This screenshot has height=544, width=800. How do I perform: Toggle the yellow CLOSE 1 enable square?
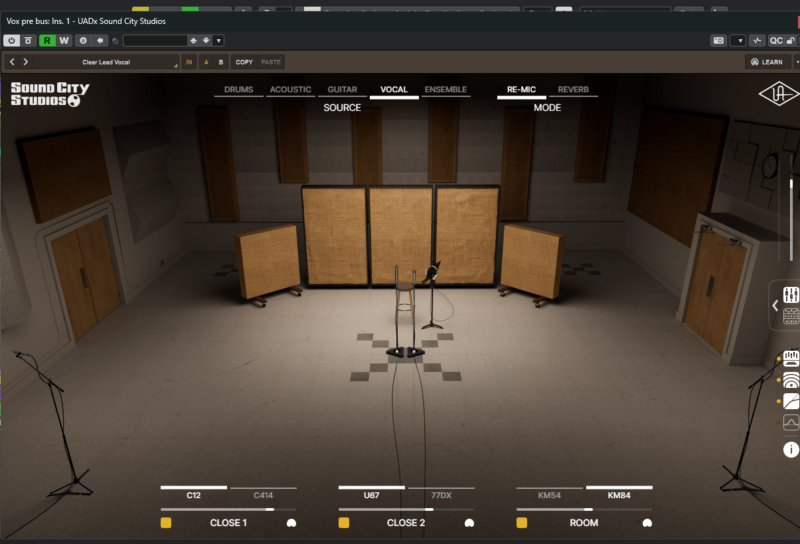[x=166, y=523]
